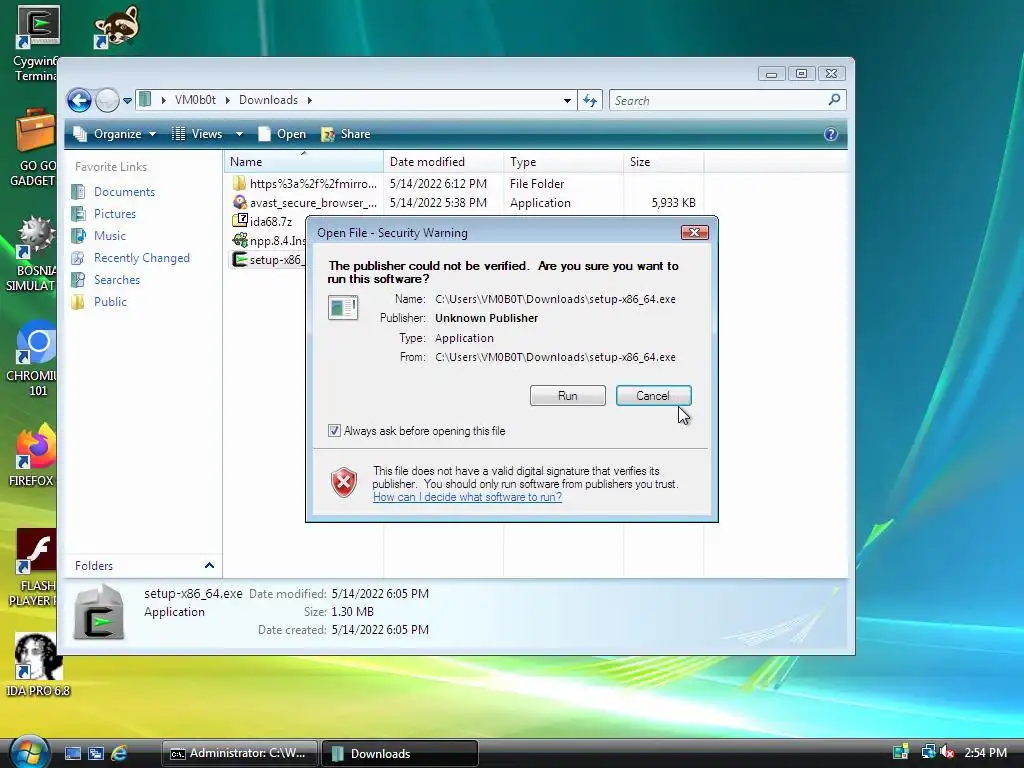Uncheck Always ask before opening this file
1024x768 pixels.
coord(334,431)
